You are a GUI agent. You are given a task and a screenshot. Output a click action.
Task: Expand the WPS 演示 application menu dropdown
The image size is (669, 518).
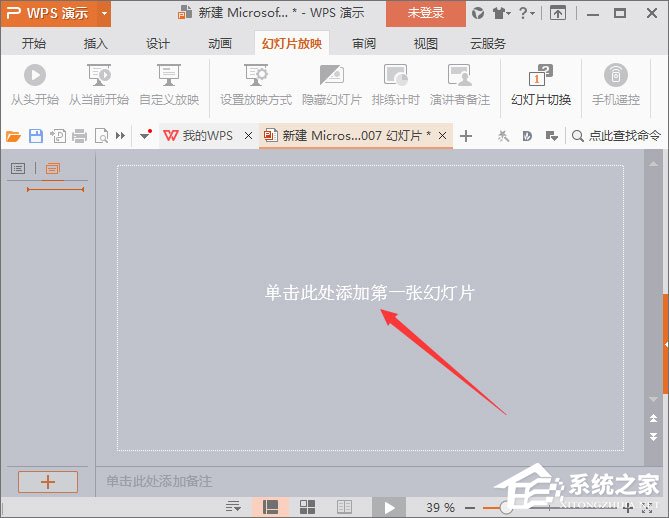(x=104, y=13)
